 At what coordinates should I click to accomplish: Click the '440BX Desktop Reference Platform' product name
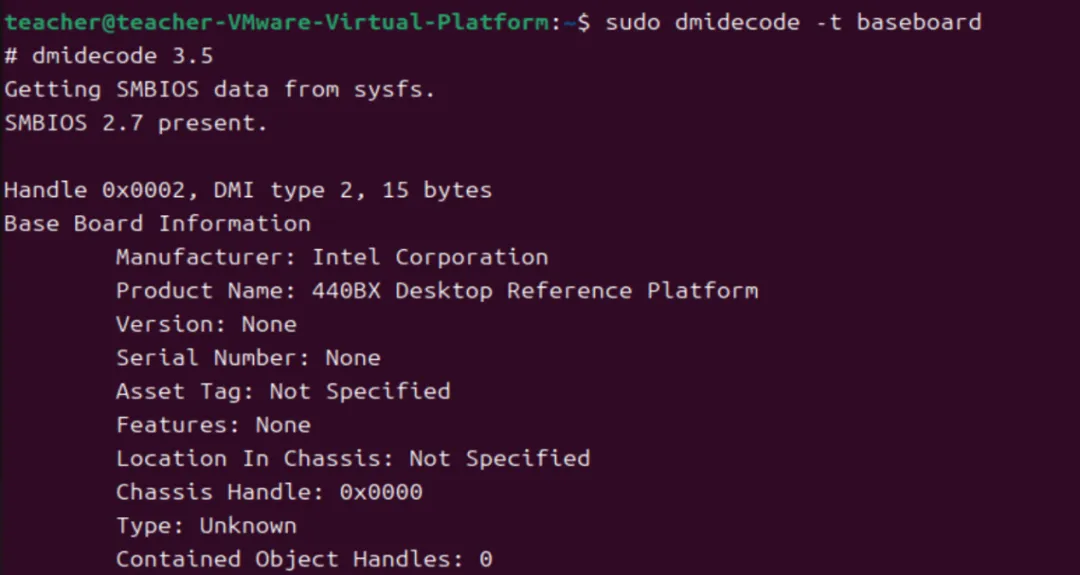tap(535, 291)
